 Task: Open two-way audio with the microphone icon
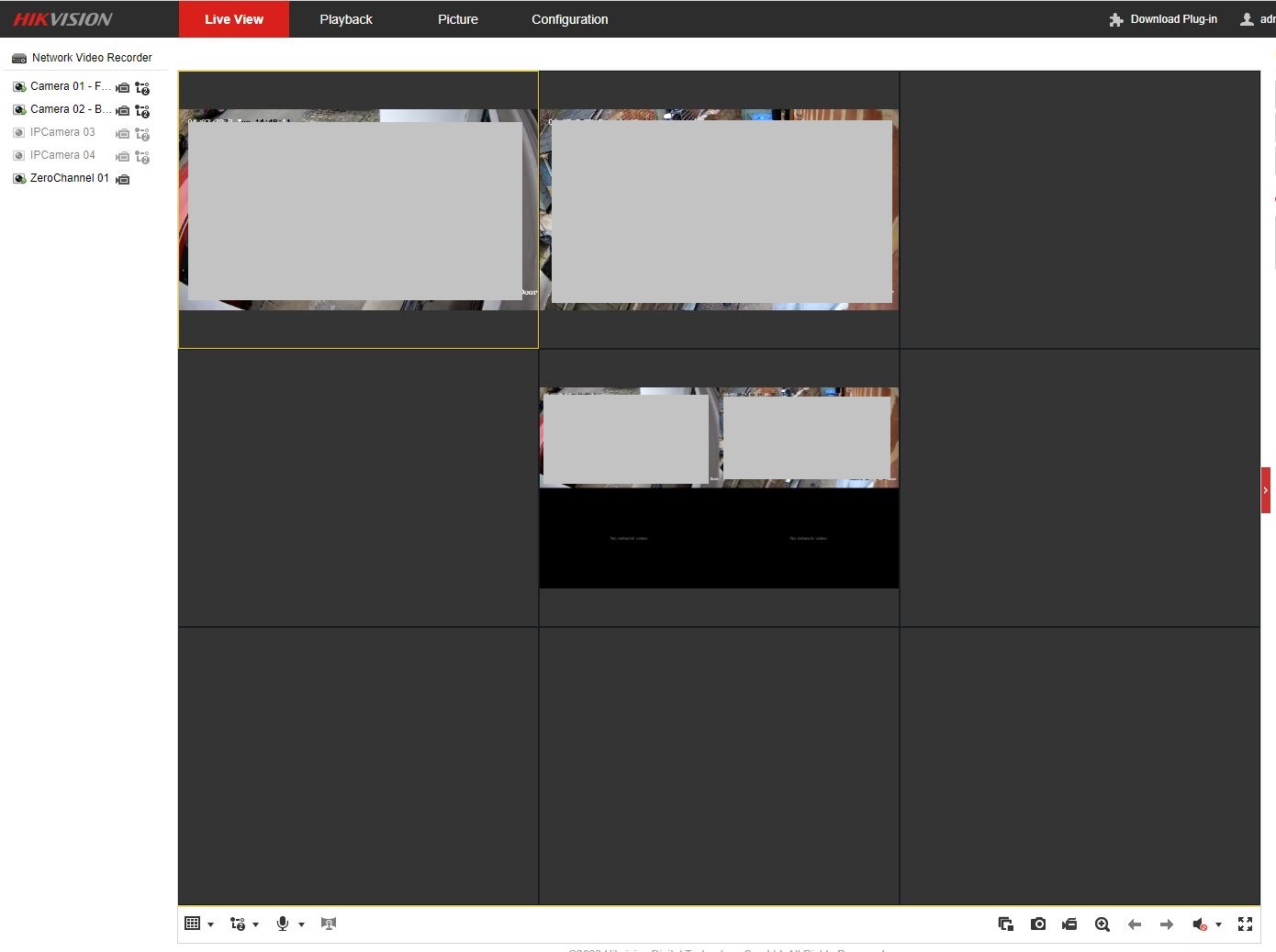[284, 924]
